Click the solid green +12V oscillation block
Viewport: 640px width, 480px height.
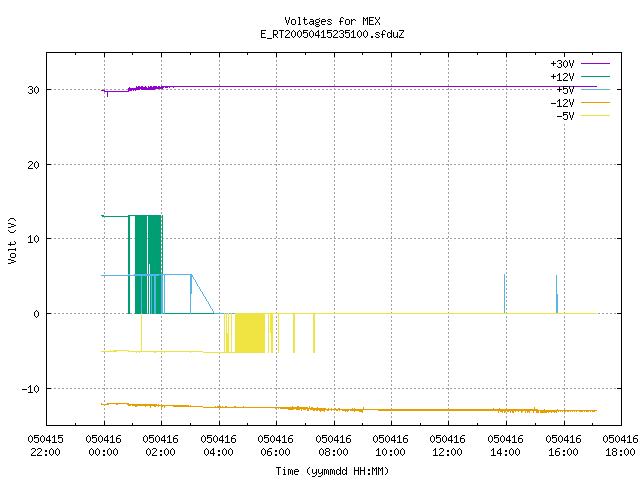147,264
